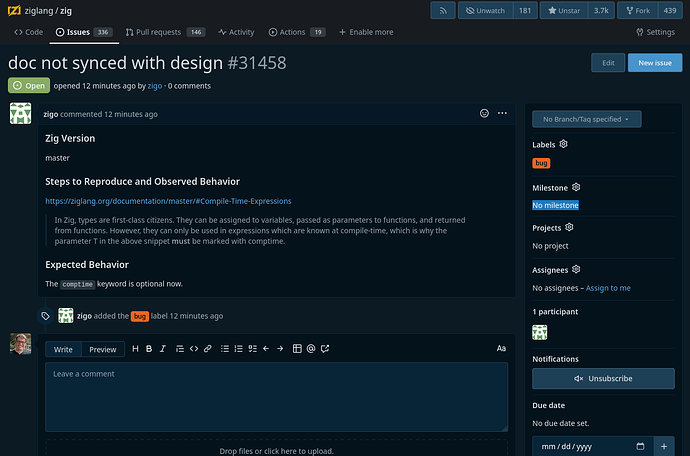Click the Edit issue title button
690x456 pixels.
click(x=608, y=63)
